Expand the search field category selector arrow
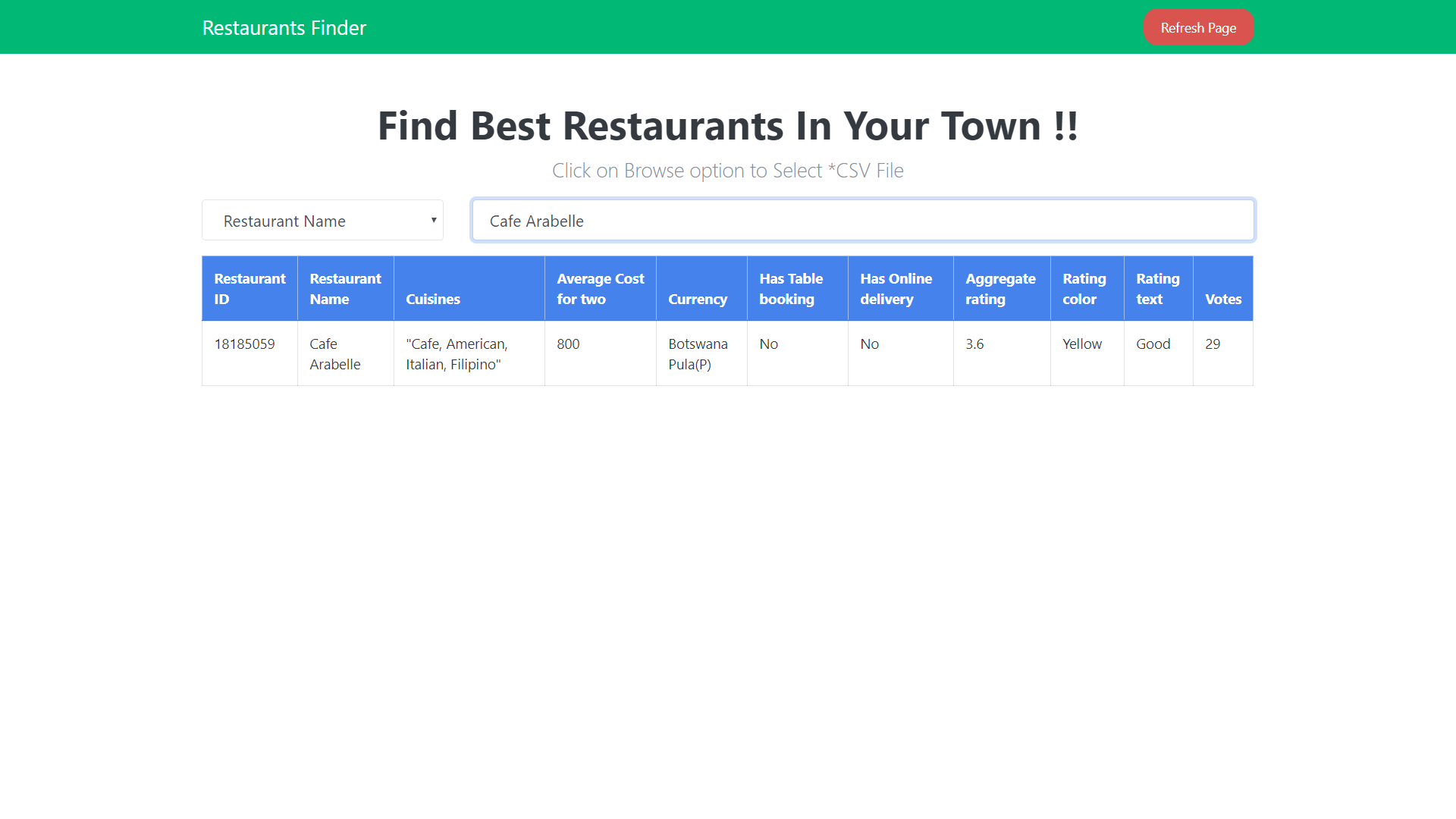Viewport: 1456px width, 819px height. [x=432, y=220]
